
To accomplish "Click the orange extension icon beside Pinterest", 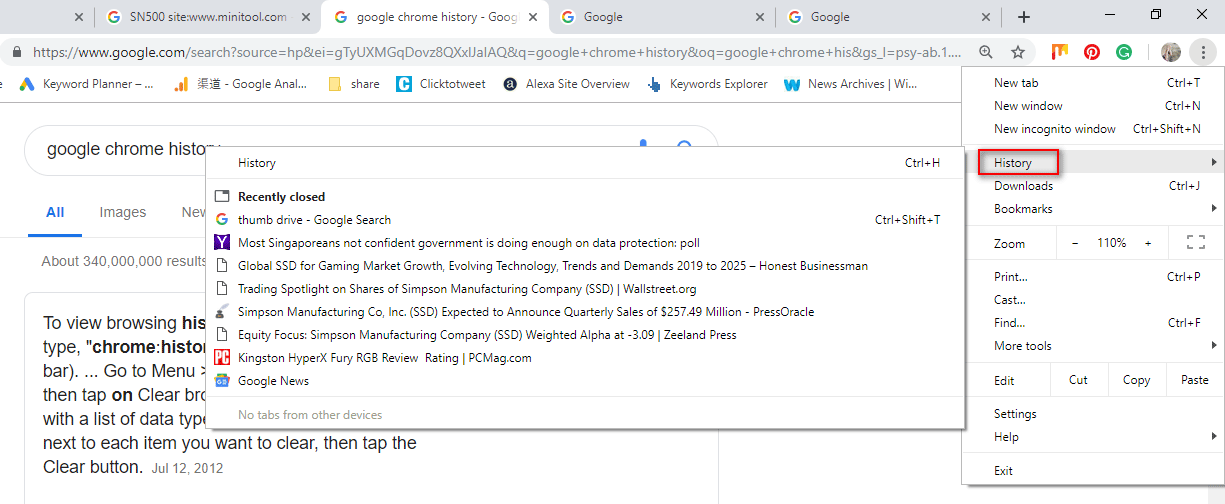I will [x=1060, y=52].
